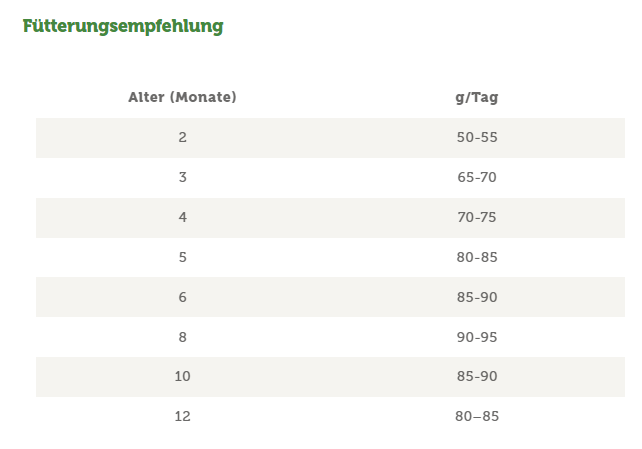The height and width of the screenshot is (449, 642).
Task: Click the age cell showing 5 months
Action: [x=182, y=257]
